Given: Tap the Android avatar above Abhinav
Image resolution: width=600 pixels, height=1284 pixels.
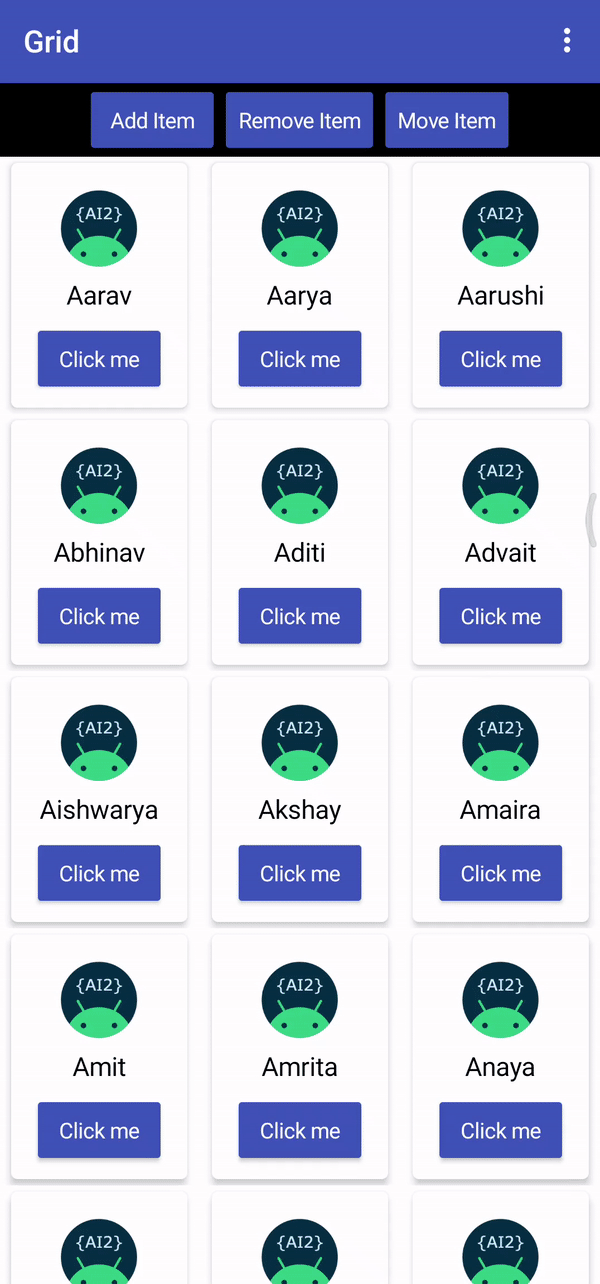Looking at the screenshot, I should (x=99, y=486).
